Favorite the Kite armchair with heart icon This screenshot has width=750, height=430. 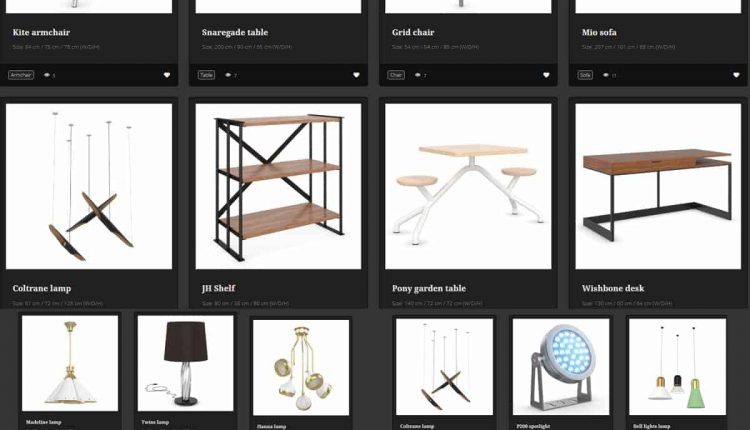[x=166, y=75]
